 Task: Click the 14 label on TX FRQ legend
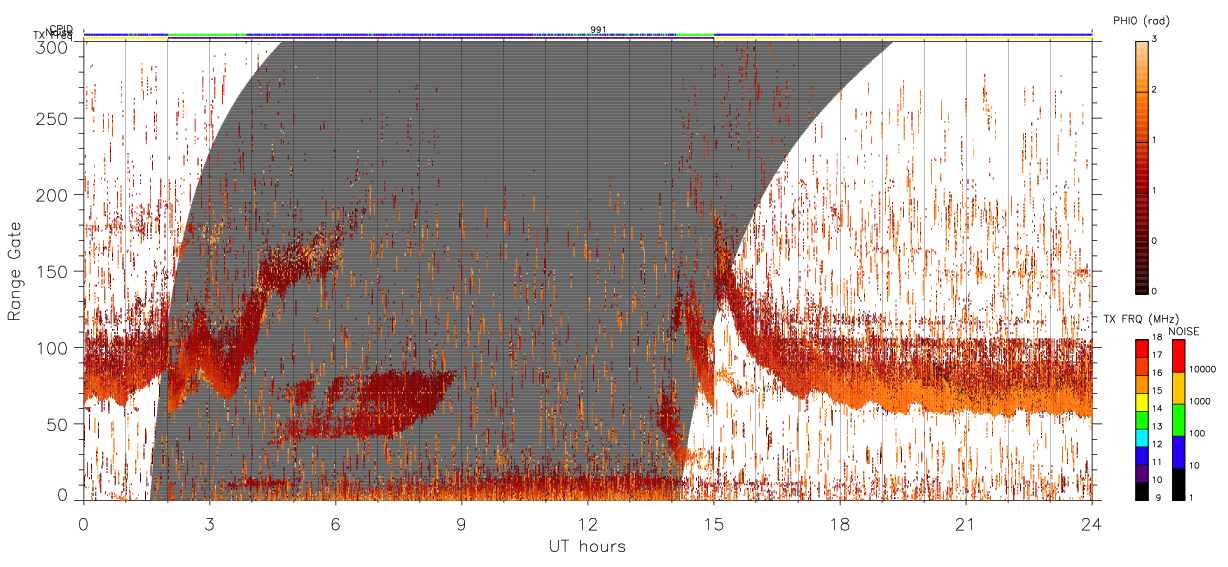1157,409
